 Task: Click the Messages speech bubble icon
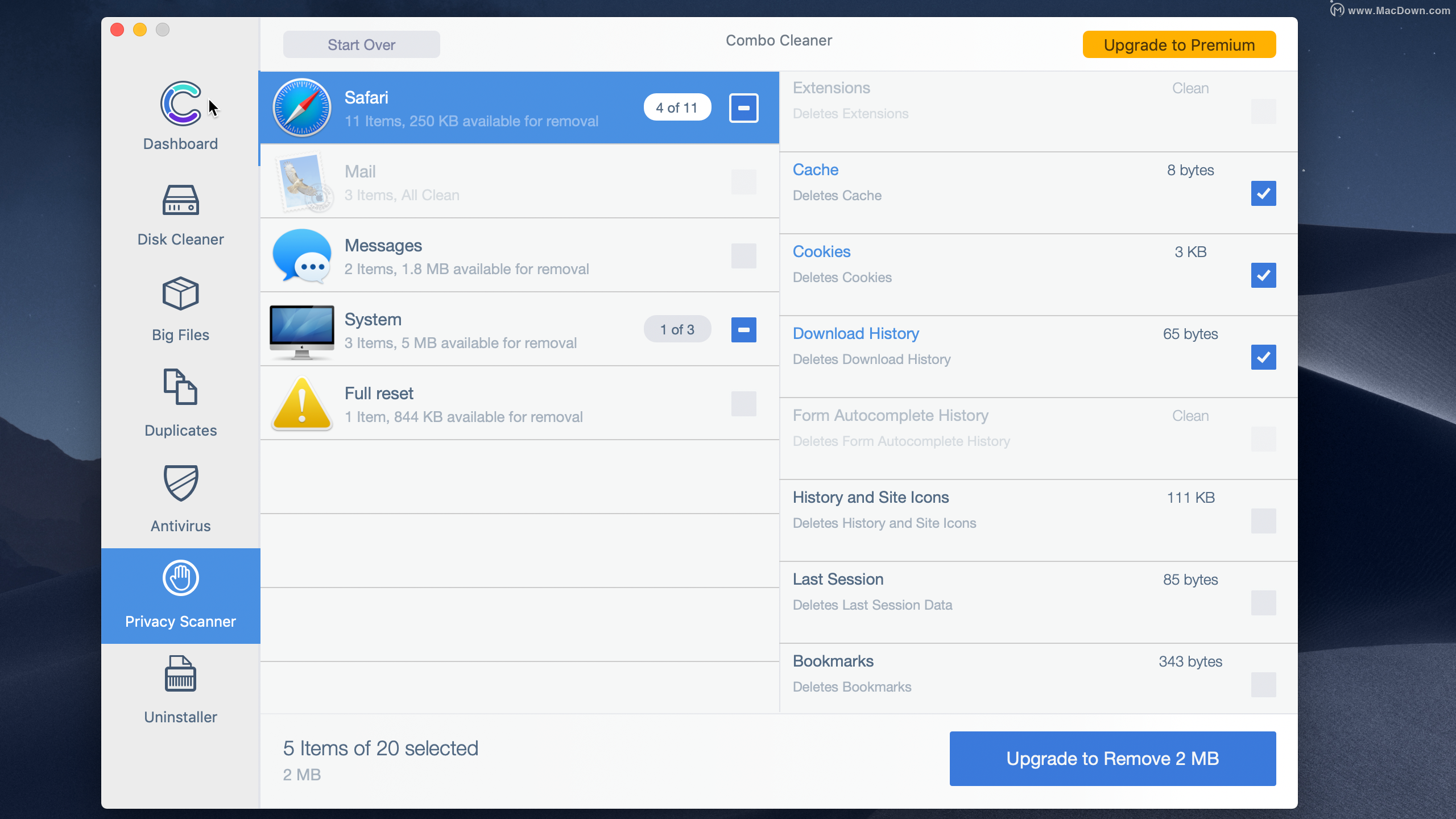[x=302, y=255]
